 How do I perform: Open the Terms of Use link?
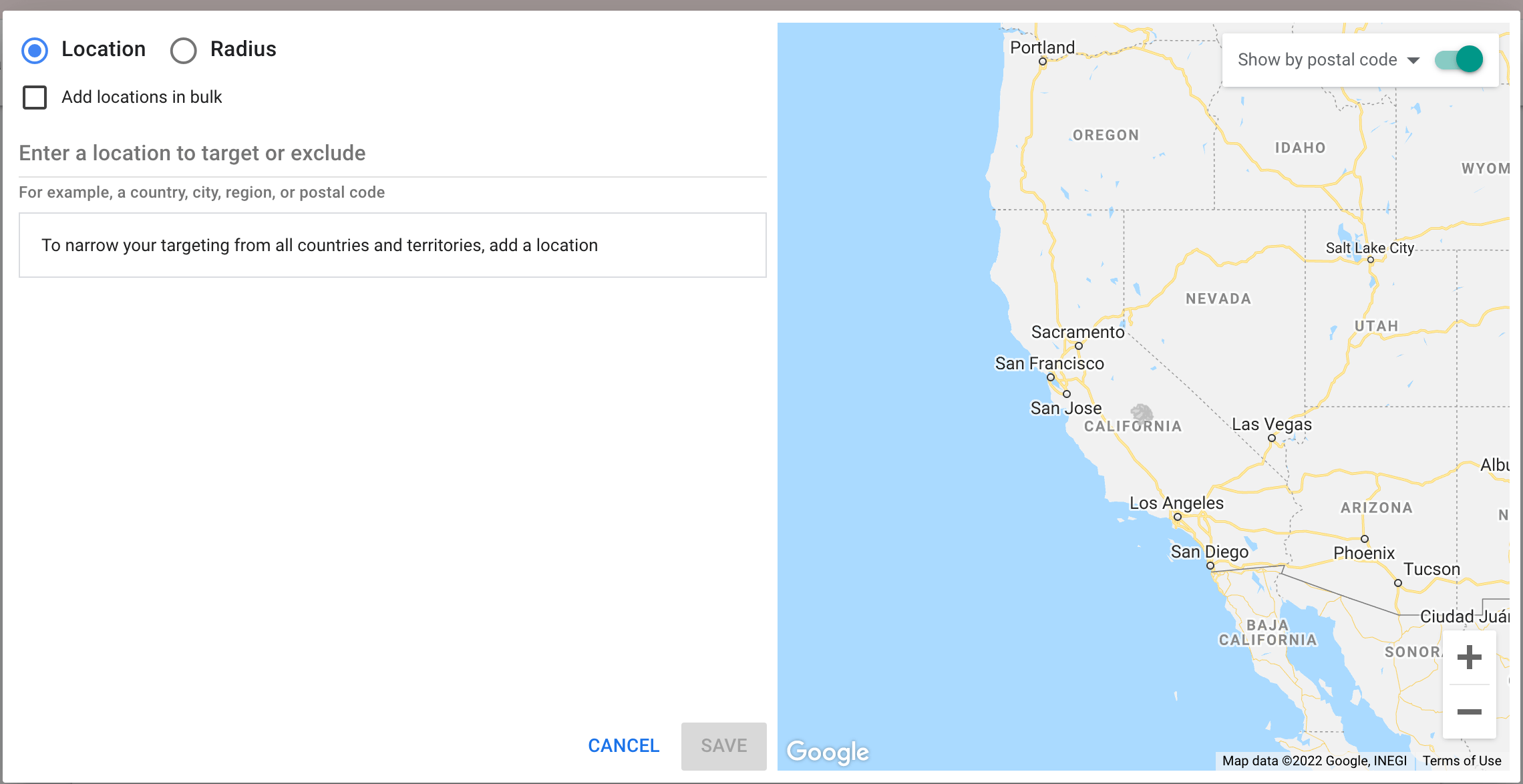[1462, 761]
